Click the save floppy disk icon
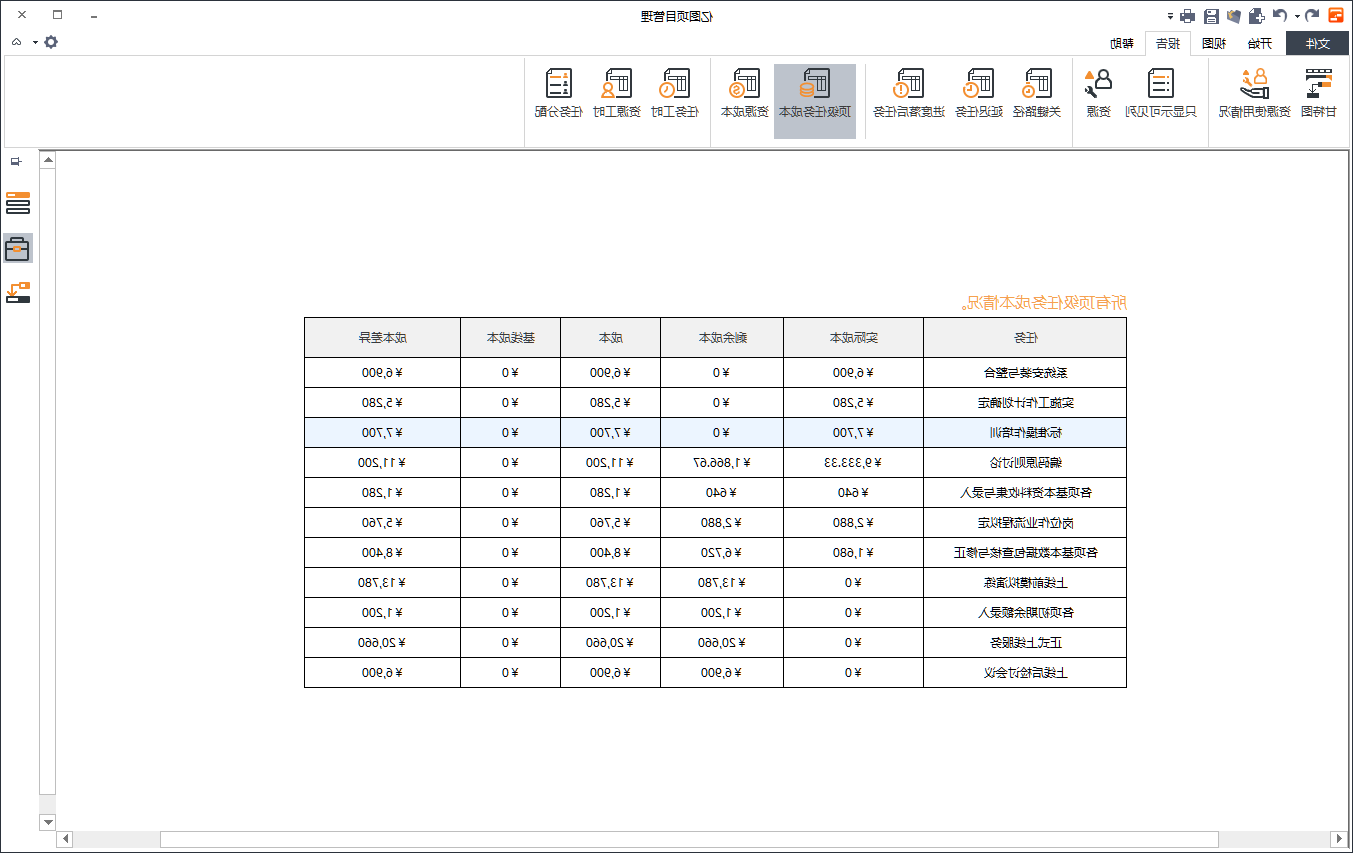Image resolution: width=1353 pixels, height=853 pixels. (1211, 16)
